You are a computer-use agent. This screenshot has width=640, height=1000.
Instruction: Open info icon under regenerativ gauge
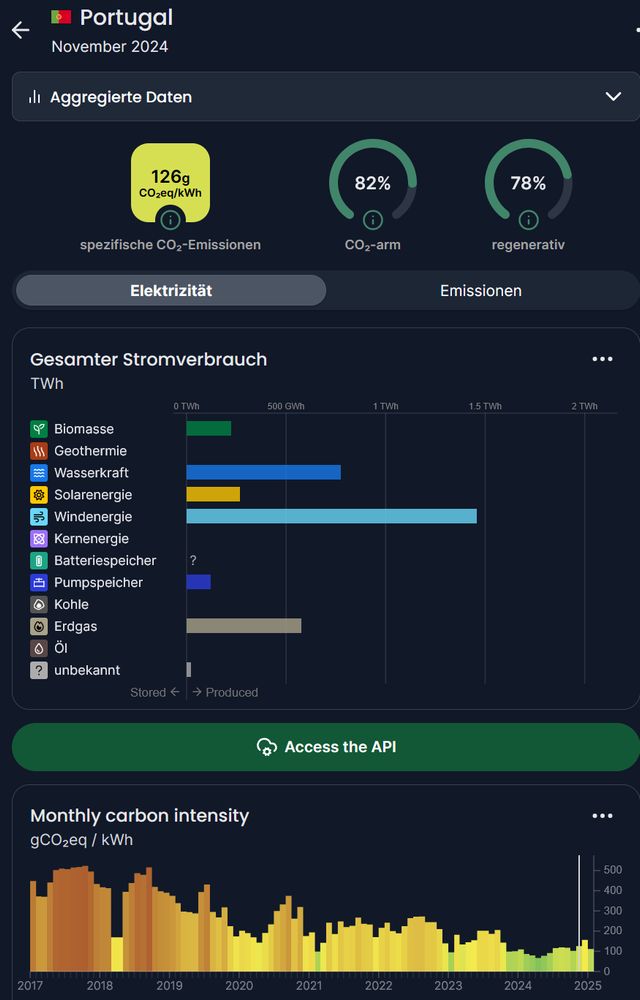pyautogui.click(x=528, y=220)
